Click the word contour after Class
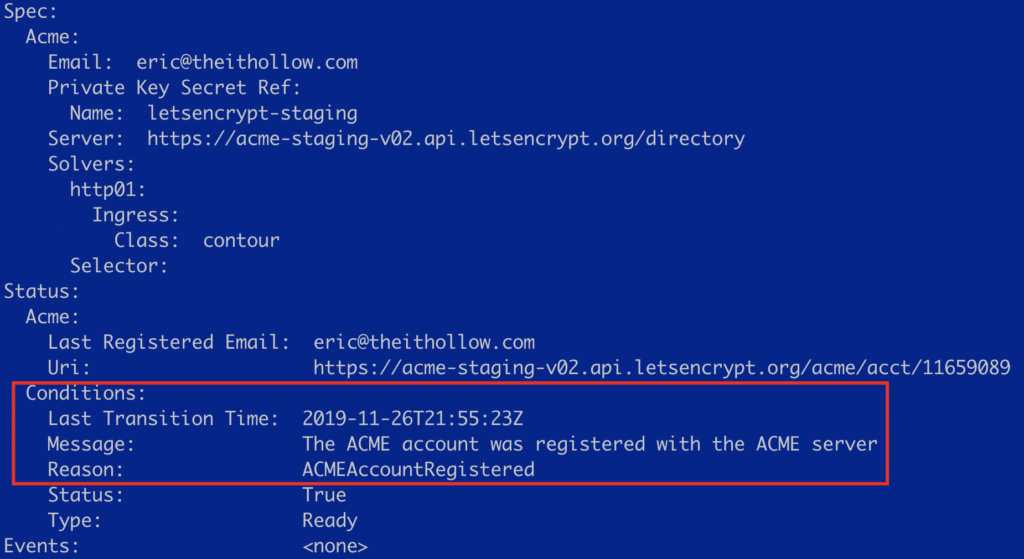The height and width of the screenshot is (559, 1024). click(x=241, y=240)
